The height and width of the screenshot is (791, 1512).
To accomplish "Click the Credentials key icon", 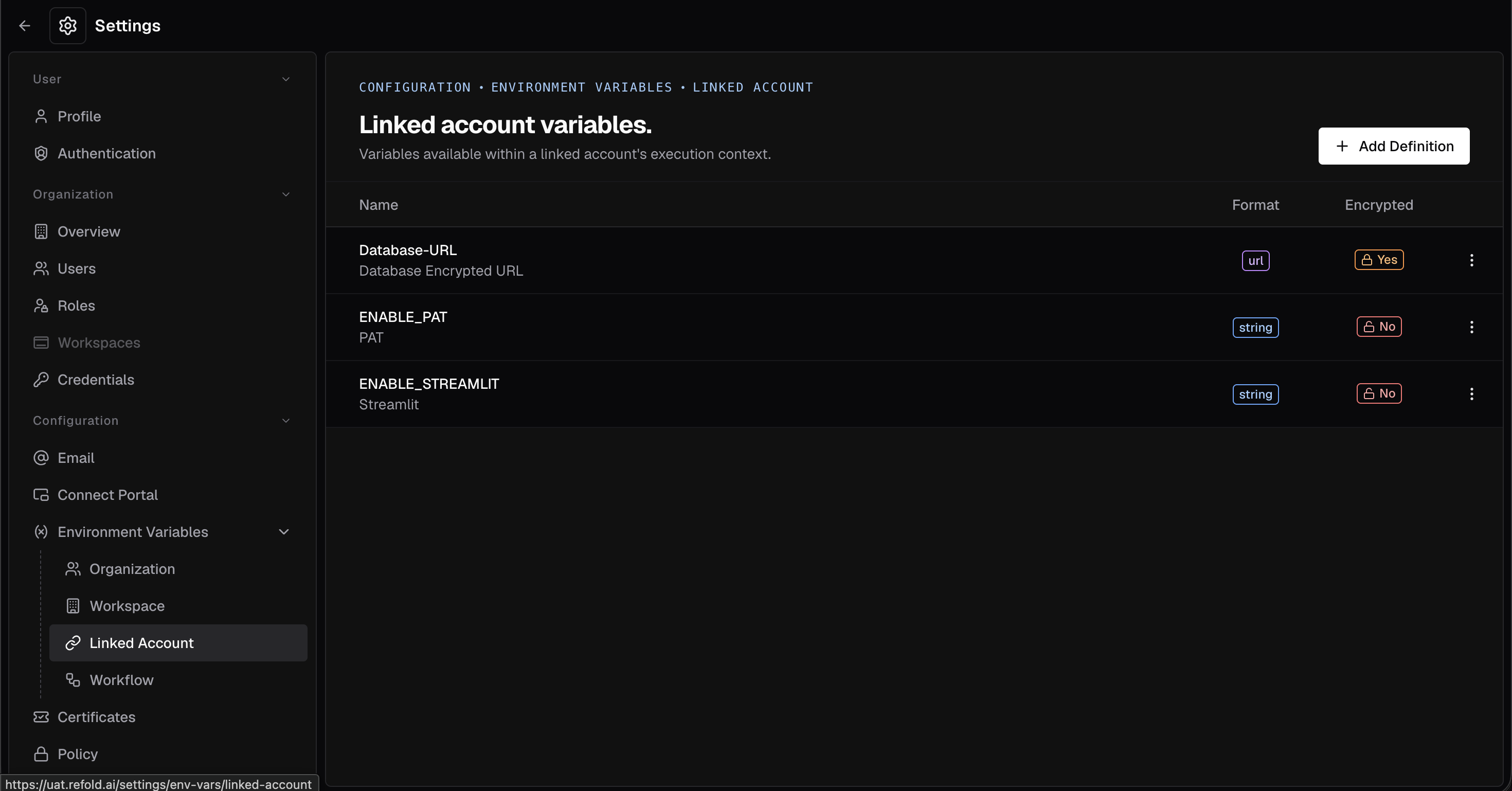I will click(41, 379).
